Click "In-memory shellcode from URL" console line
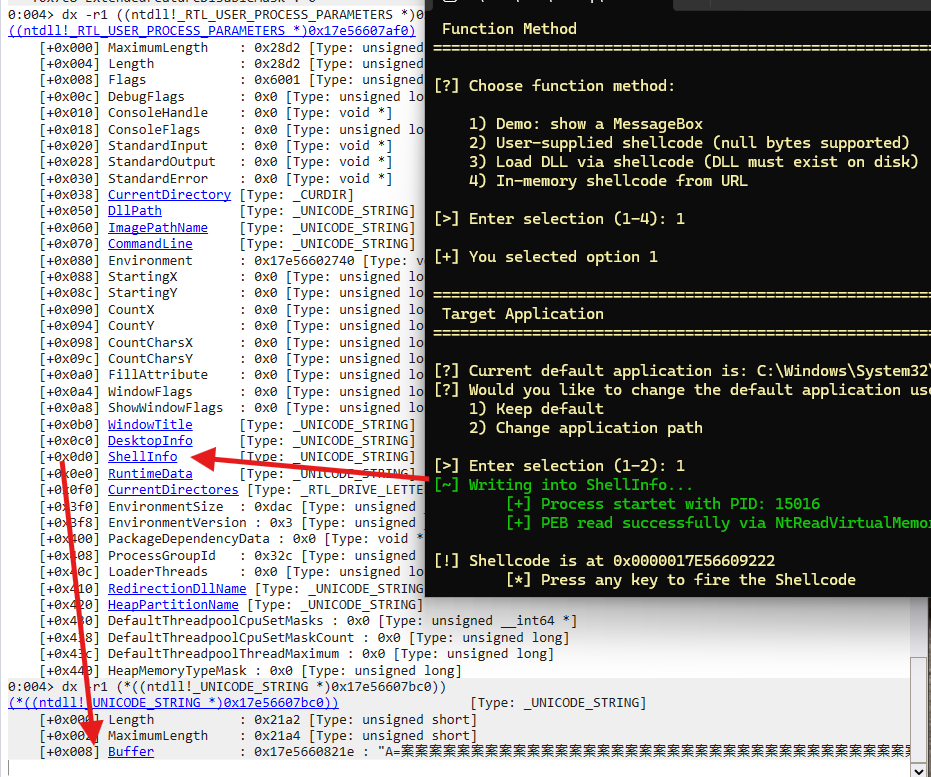 point(608,180)
